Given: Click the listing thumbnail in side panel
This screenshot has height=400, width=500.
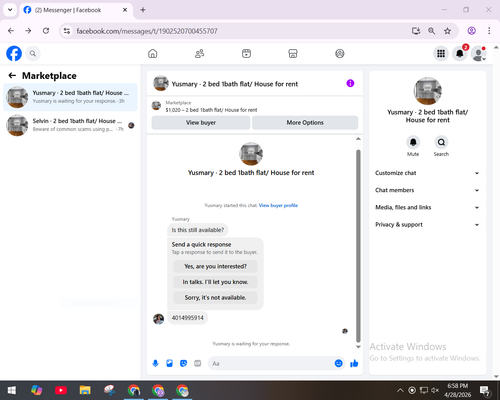Looking at the screenshot, I should [x=428, y=91].
